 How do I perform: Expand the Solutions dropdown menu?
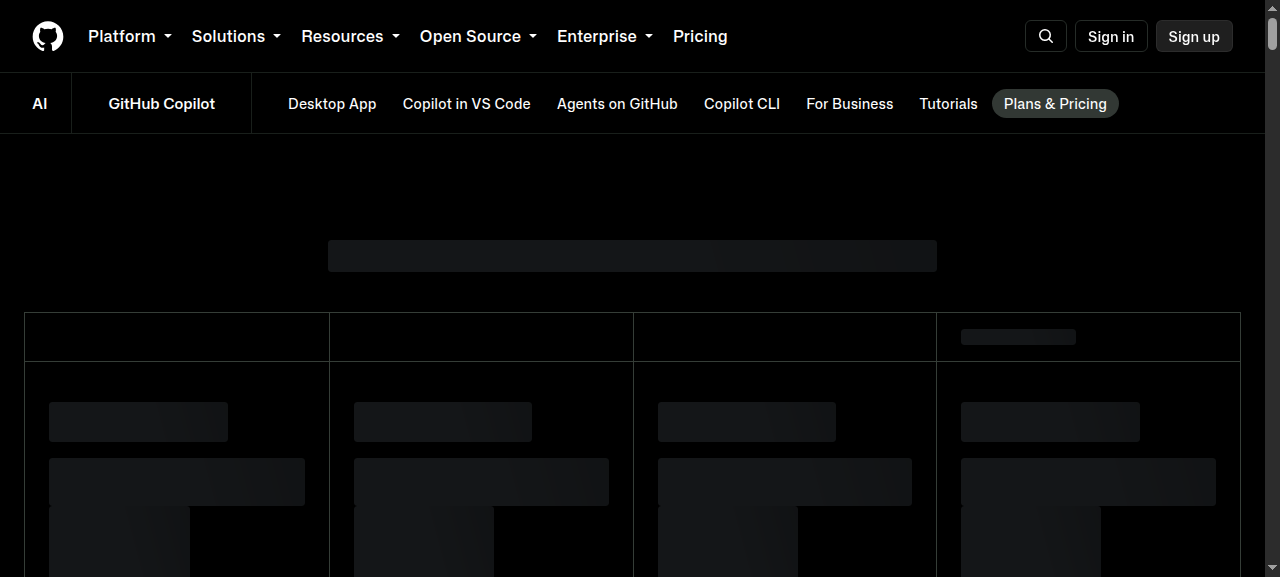(x=236, y=36)
